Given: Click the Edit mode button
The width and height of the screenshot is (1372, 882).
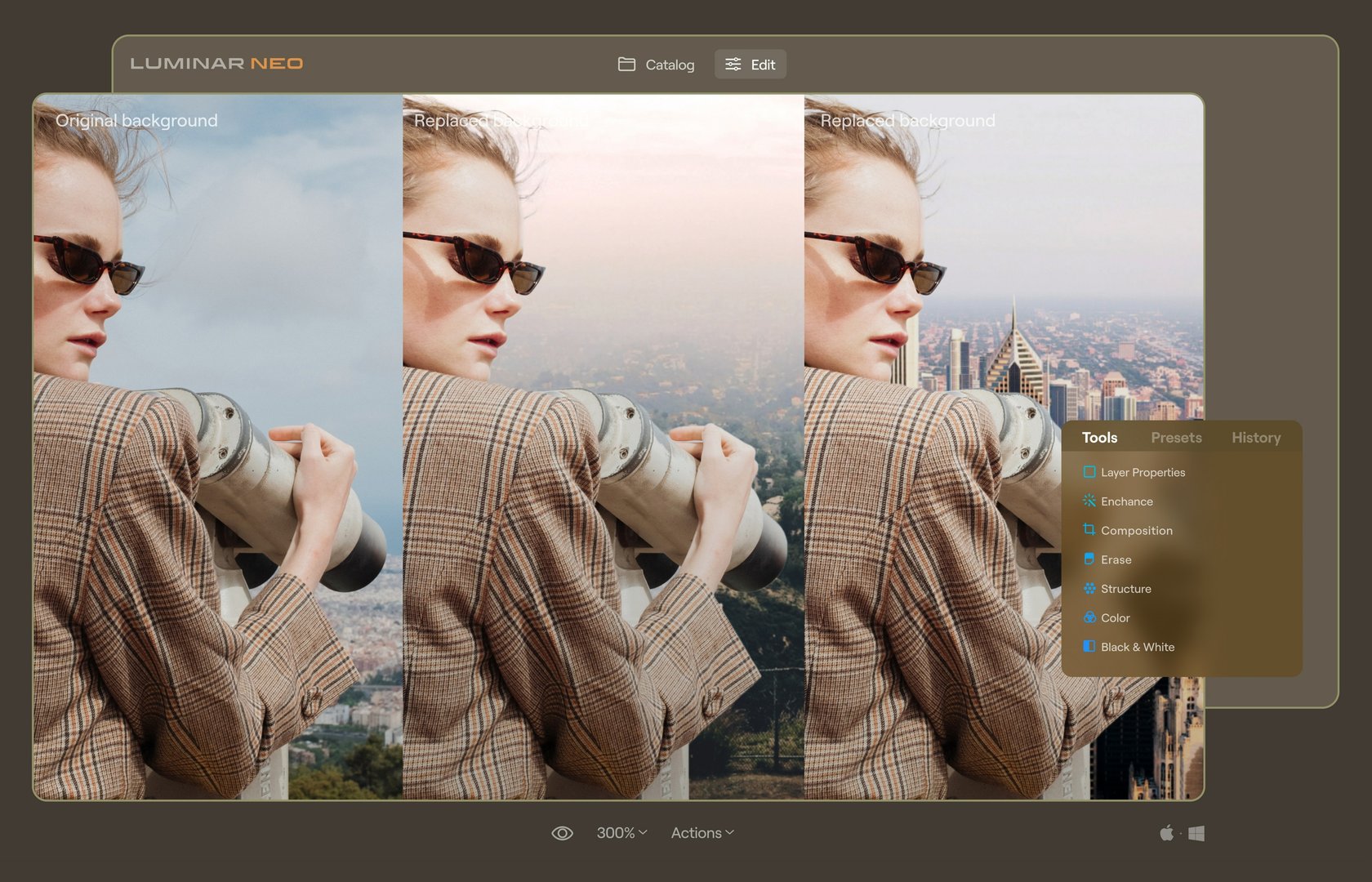Looking at the screenshot, I should click(751, 65).
